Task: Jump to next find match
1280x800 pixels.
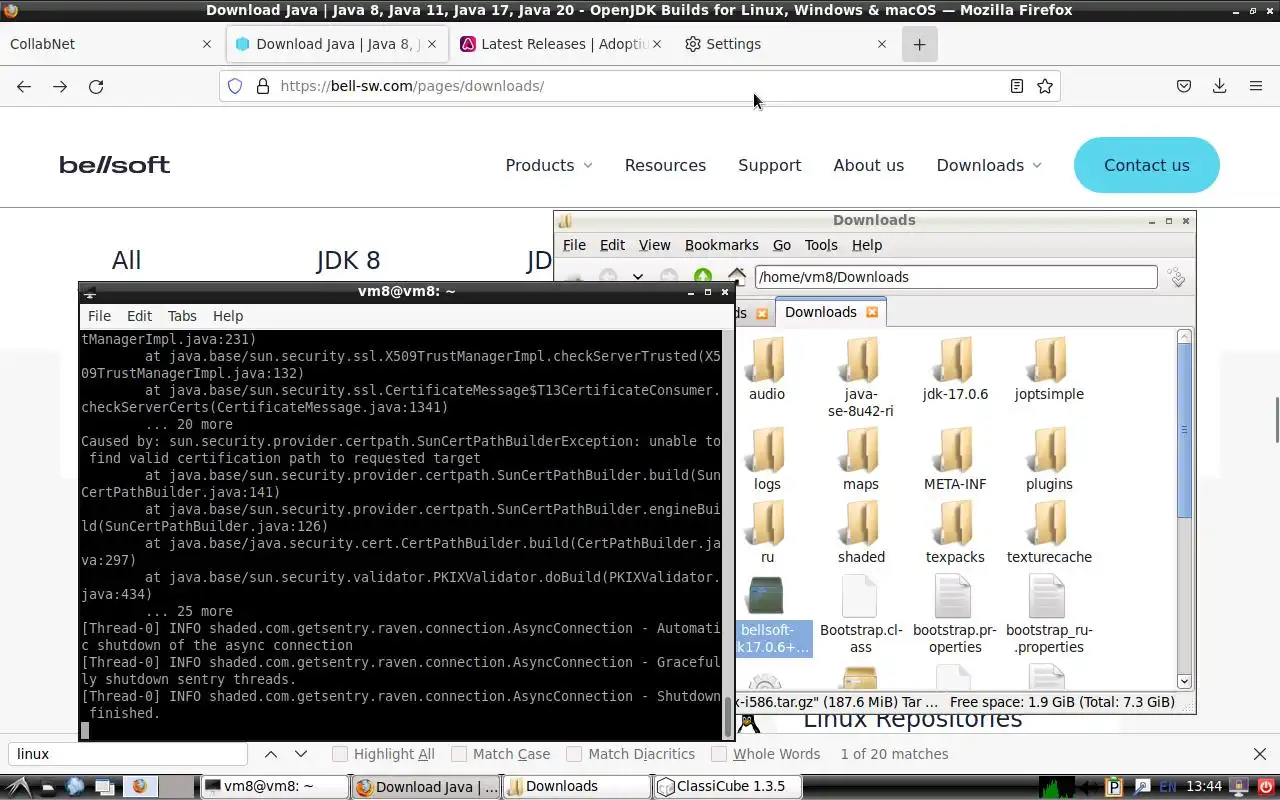Action: point(301,754)
